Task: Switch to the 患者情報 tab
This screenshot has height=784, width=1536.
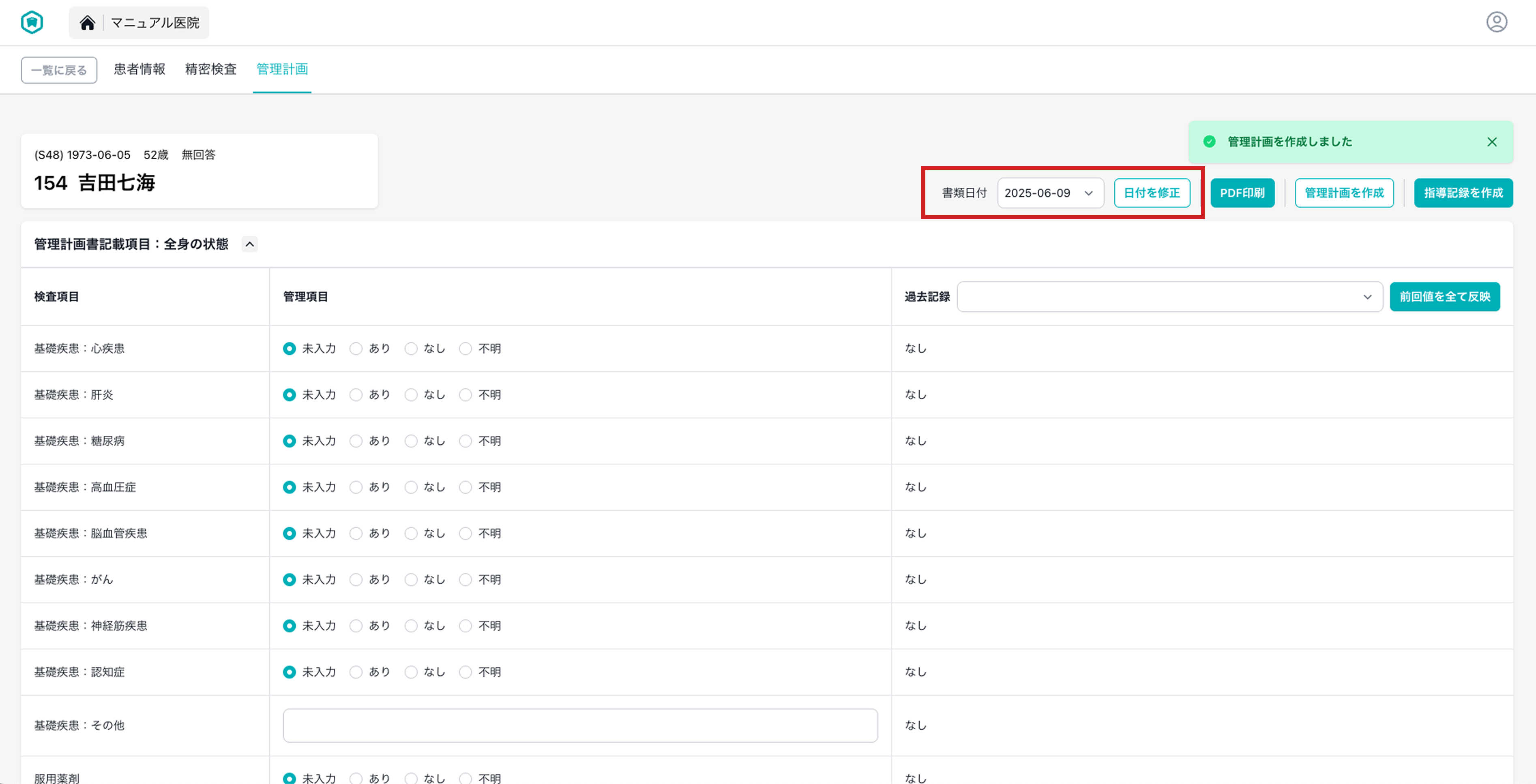Action: point(139,69)
